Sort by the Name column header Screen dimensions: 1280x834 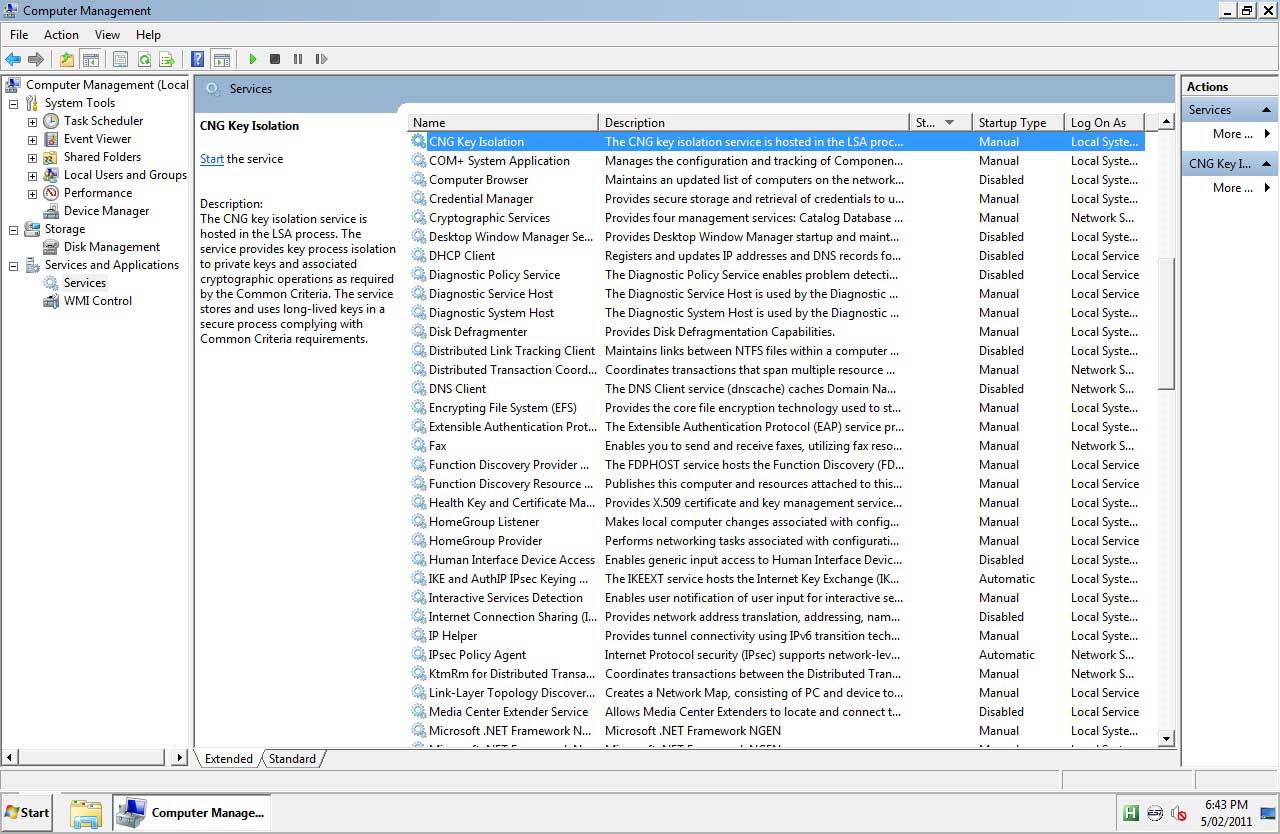503,123
